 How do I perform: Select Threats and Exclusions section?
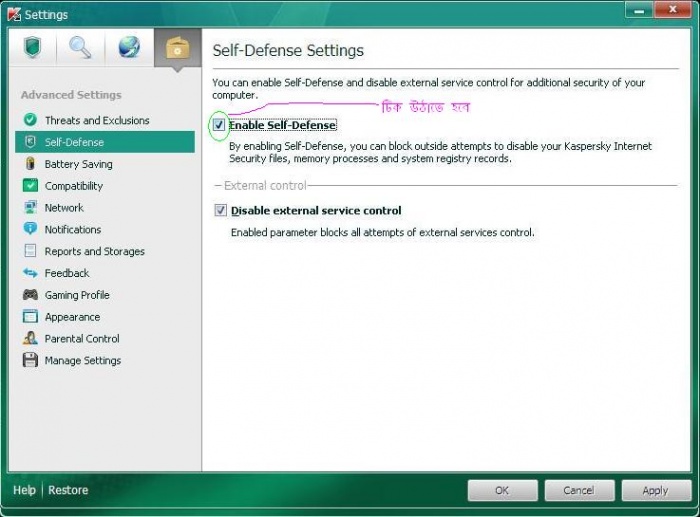105,120
